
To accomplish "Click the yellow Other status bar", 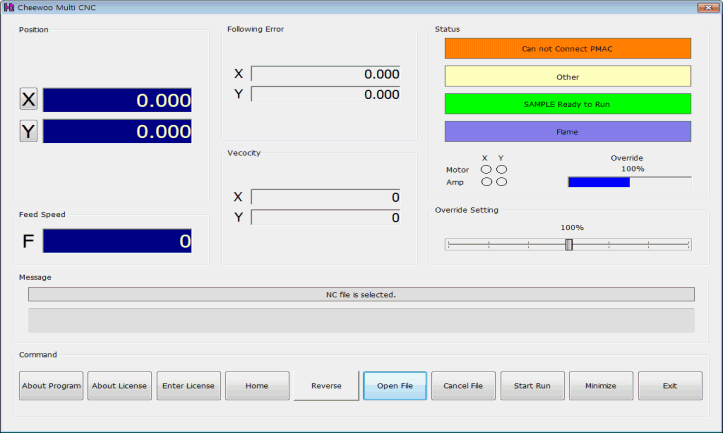I will [568, 77].
